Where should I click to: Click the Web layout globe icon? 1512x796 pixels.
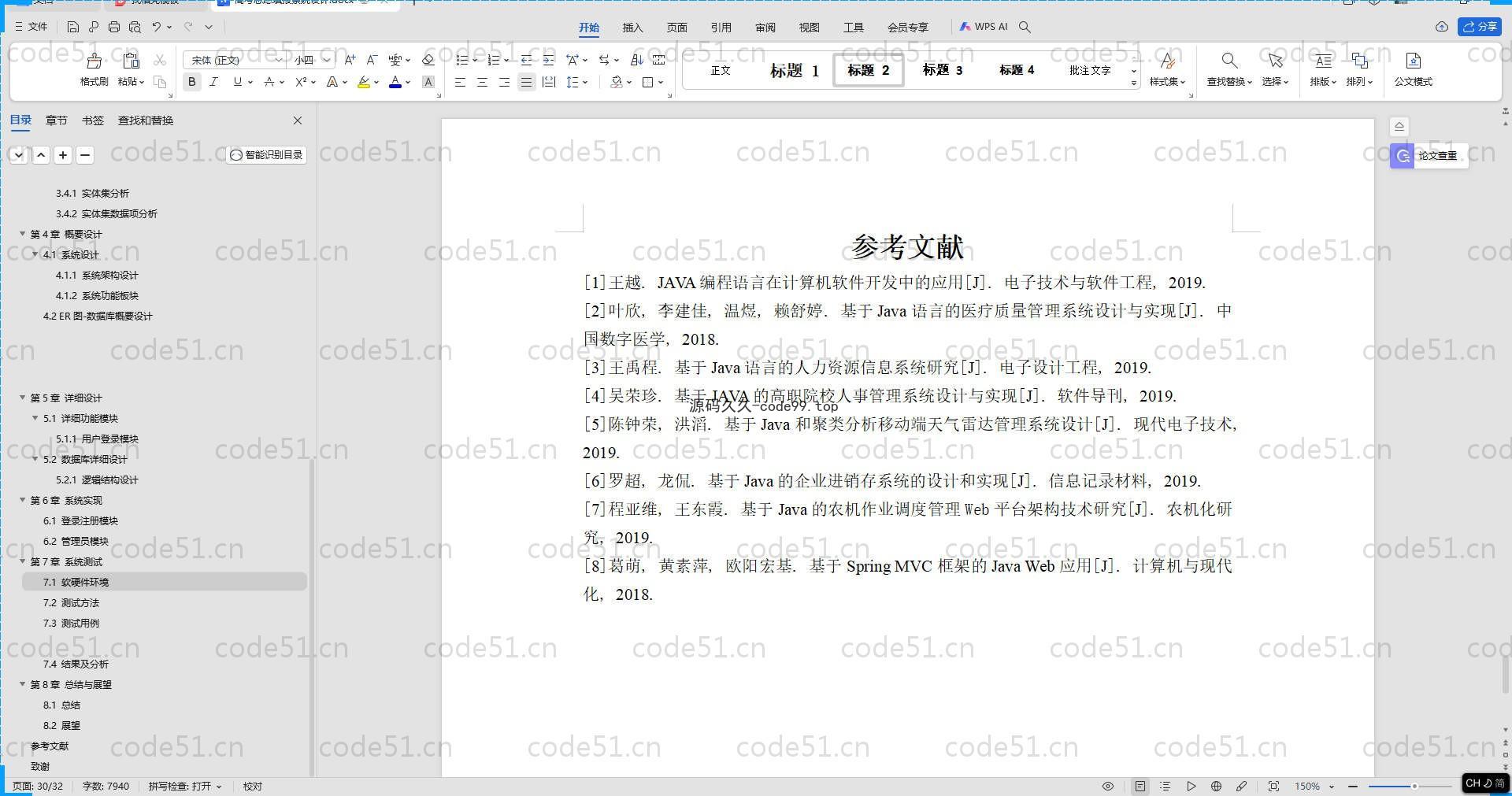(x=1216, y=786)
